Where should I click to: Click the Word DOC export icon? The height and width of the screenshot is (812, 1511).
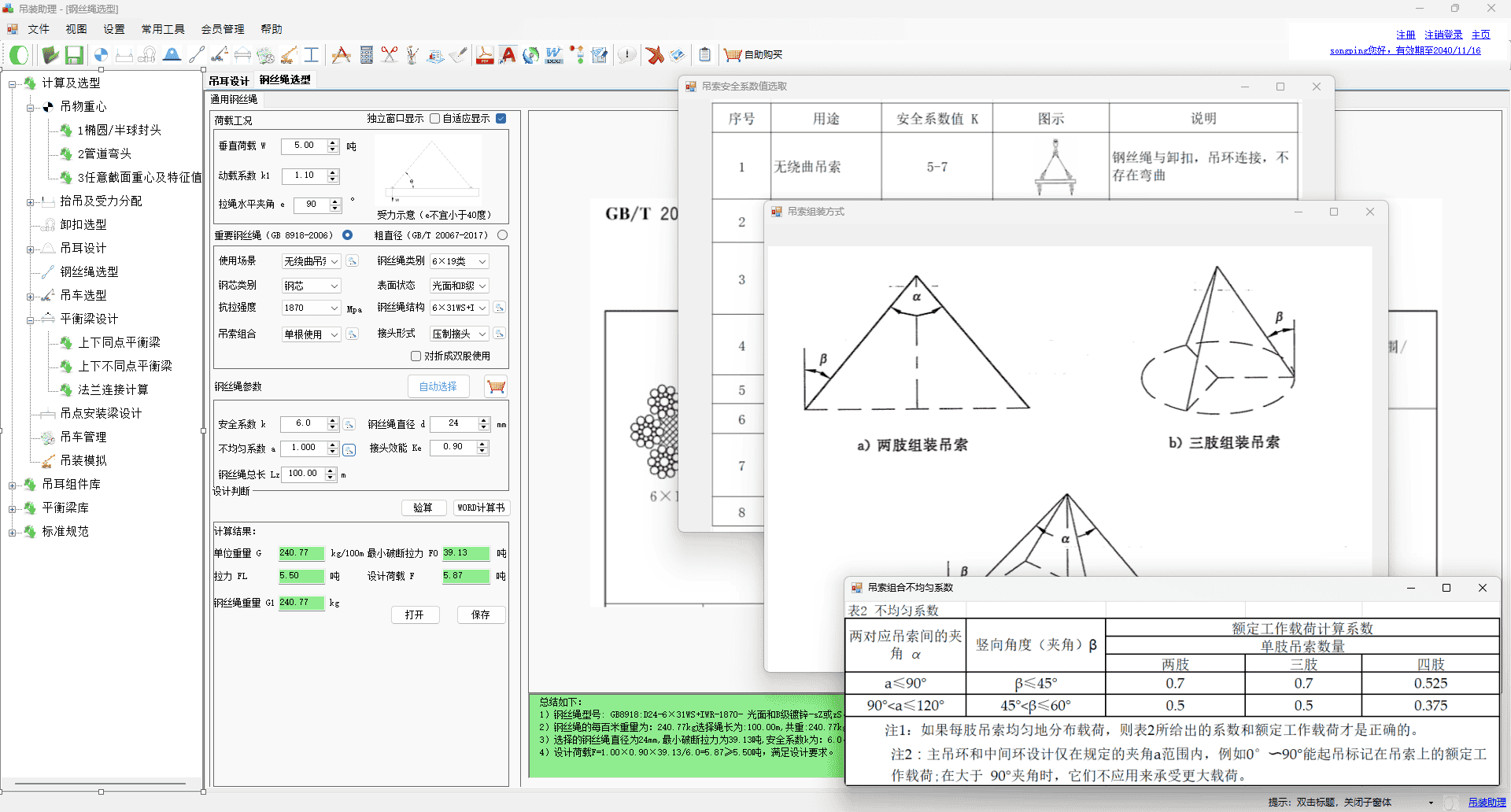[554, 55]
